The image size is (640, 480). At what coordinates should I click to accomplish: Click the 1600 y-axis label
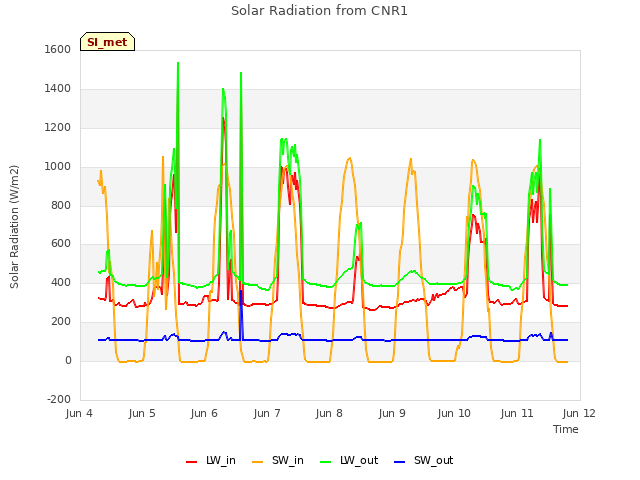pyautogui.click(x=58, y=49)
